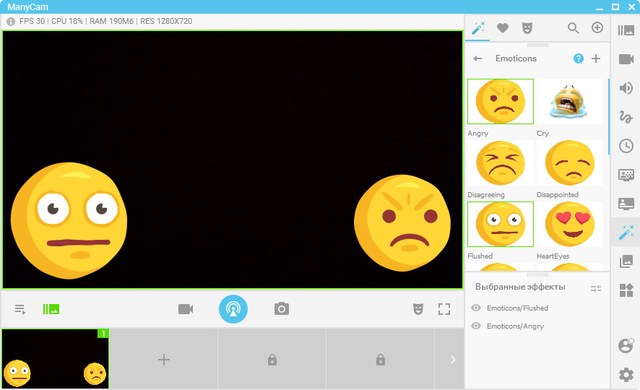This screenshot has height=390, width=640.
Task: Open the magic wand effects tab
Action: [x=478, y=28]
